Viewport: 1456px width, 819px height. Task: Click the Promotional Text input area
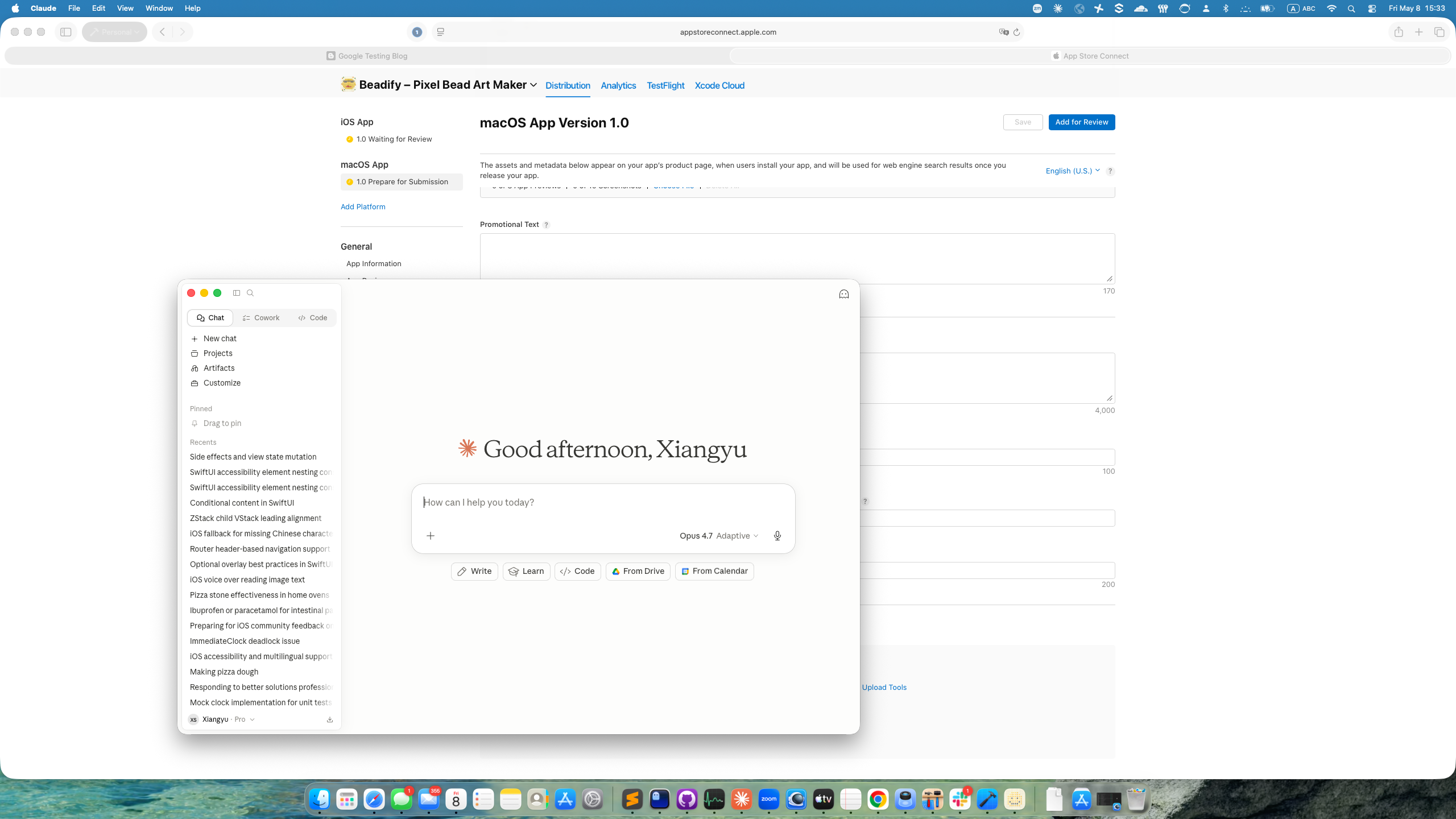[x=797, y=259]
